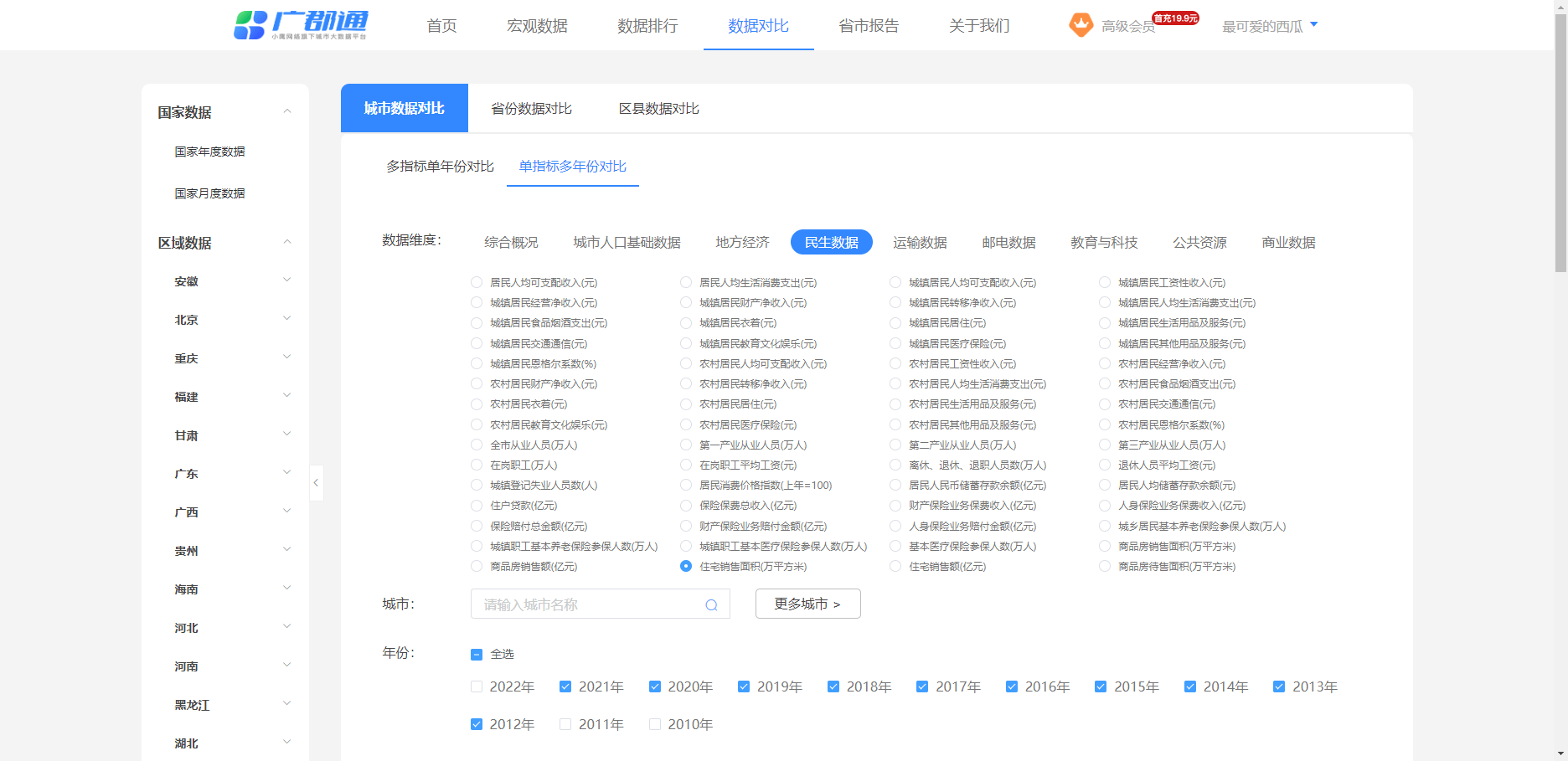Check the 2022年 year checkbox
Viewport: 1568px width, 761px height.
coord(477,686)
